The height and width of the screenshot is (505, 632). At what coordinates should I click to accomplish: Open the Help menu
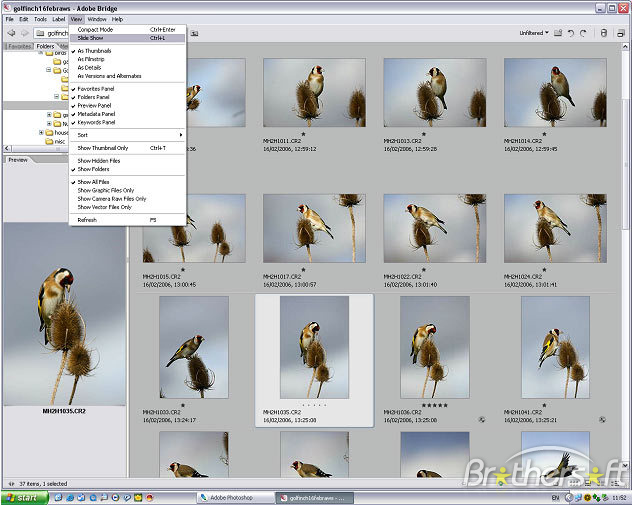tap(117, 19)
